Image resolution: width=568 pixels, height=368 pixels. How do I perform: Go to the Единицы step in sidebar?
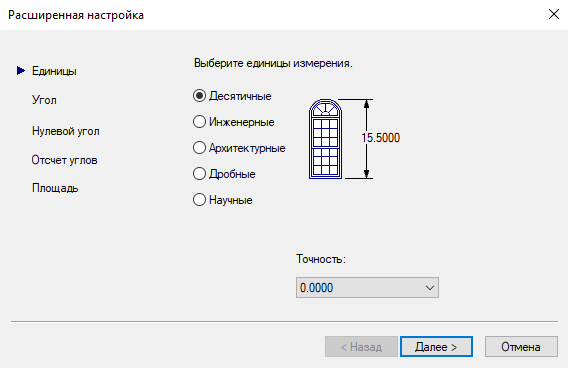54,71
